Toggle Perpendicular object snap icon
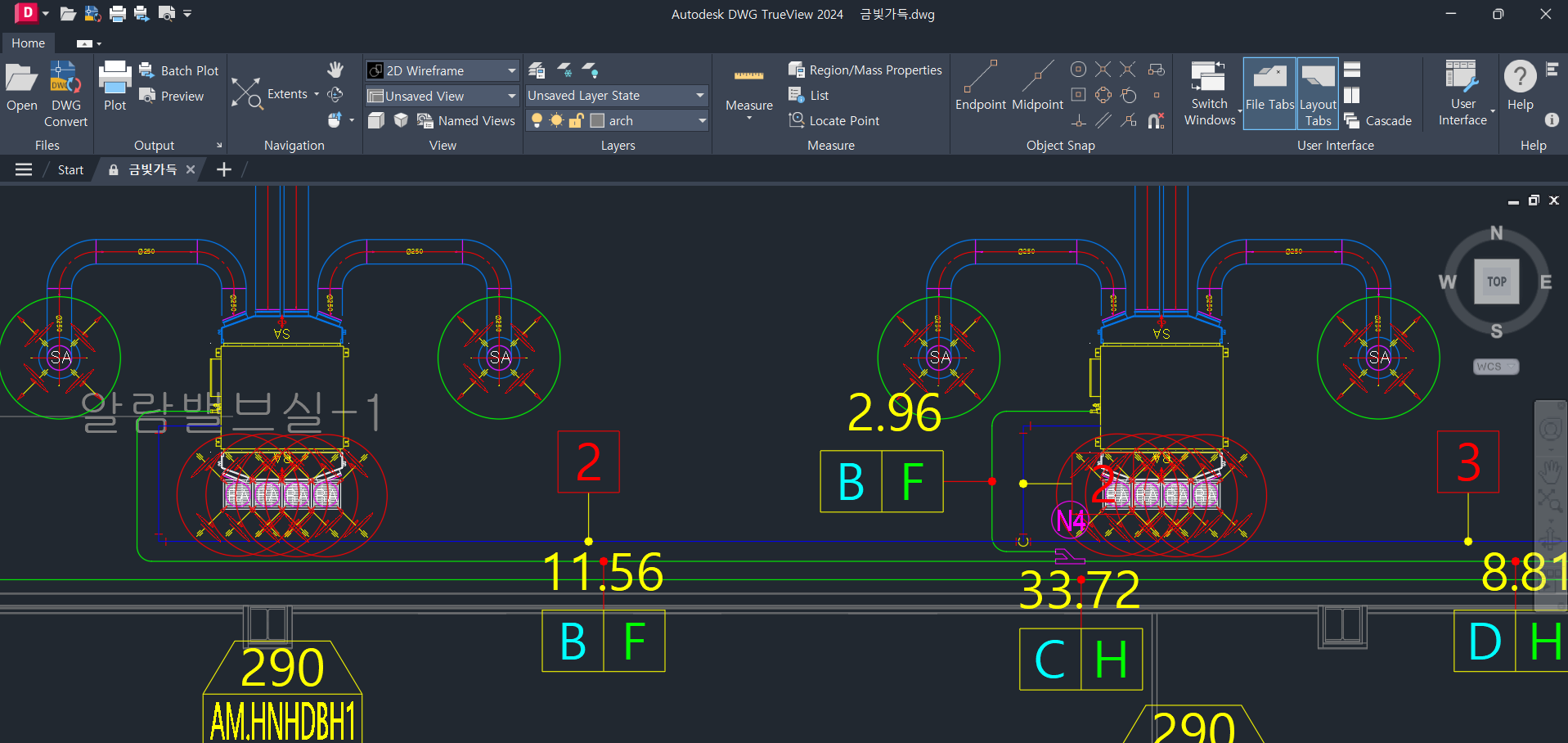This screenshot has height=743, width=1568. click(x=1079, y=121)
